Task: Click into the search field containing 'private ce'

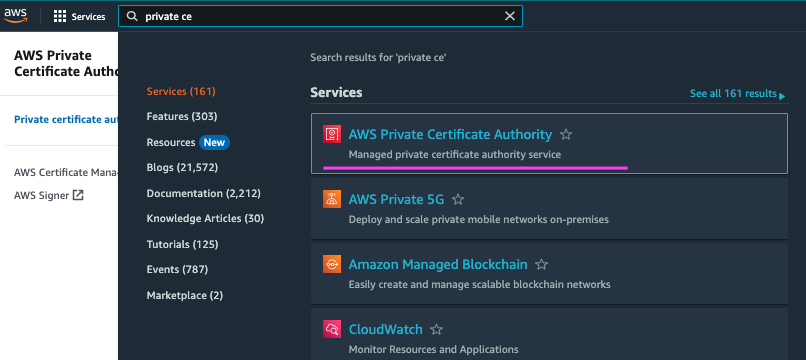Action: [320, 16]
